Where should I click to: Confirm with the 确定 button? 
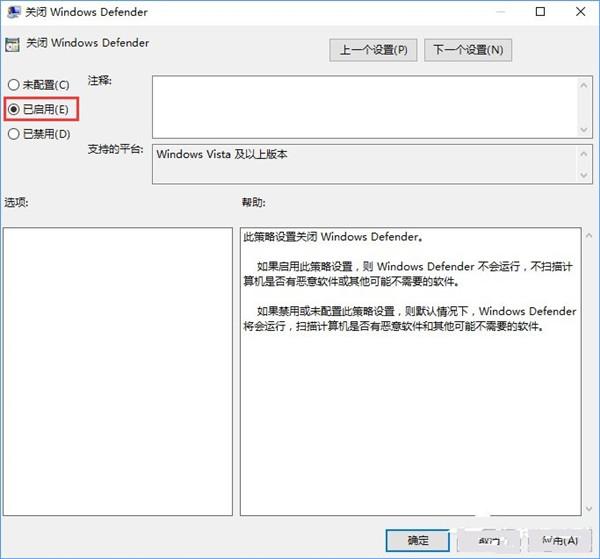click(417, 540)
